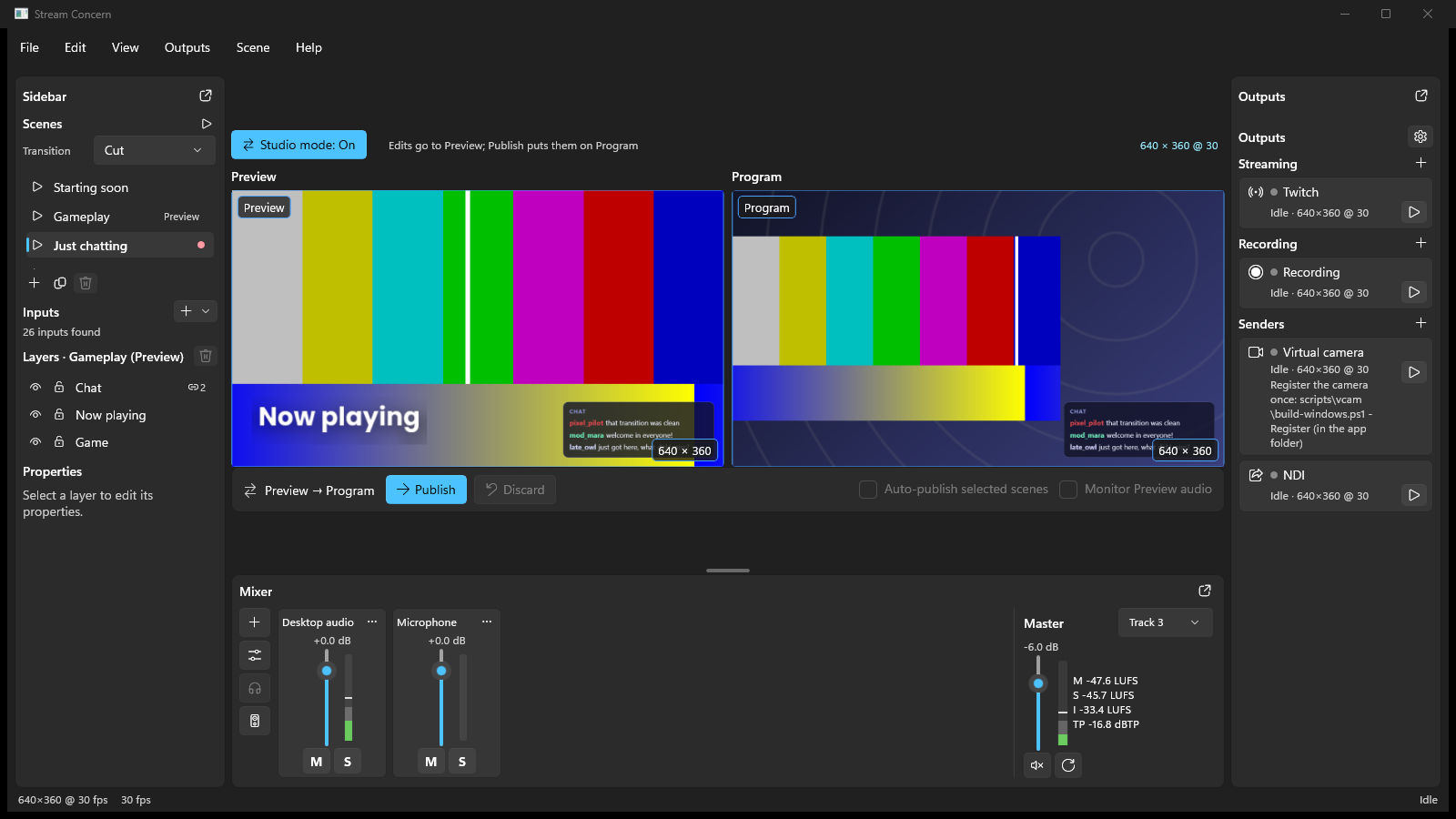The height and width of the screenshot is (819, 1456).
Task: Pop out the Outputs panel
Action: [1421, 96]
